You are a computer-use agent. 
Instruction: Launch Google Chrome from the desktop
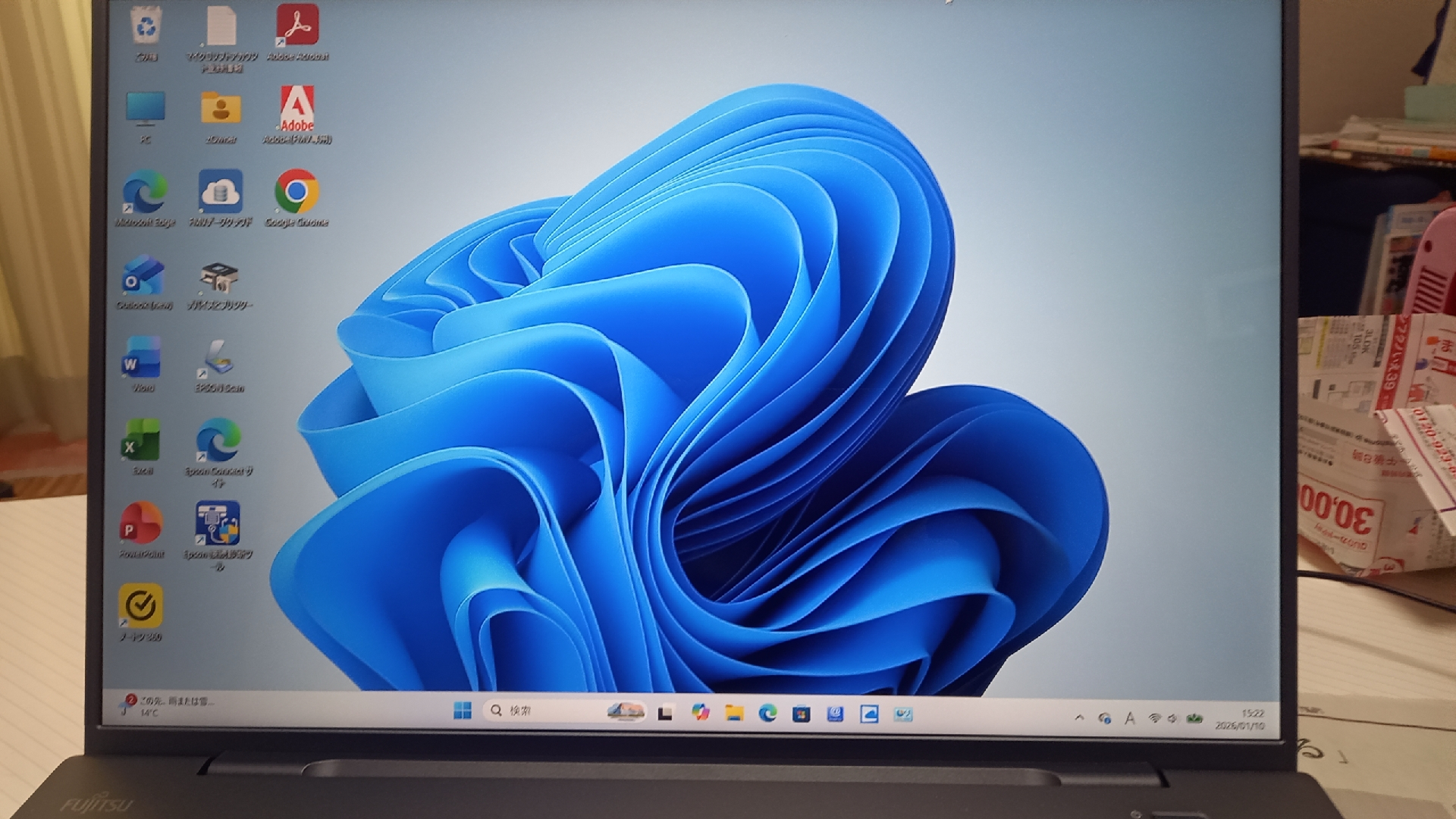[x=297, y=199]
